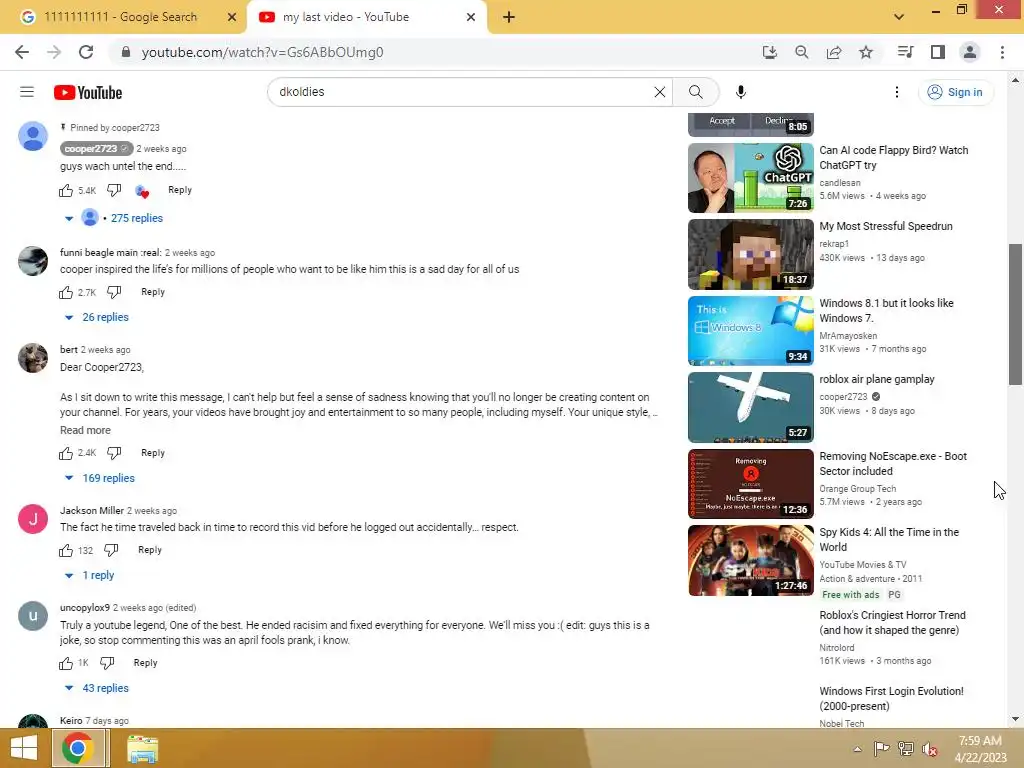The height and width of the screenshot is (768, 1024).
Task: Reply to uncopylox9's comment
Action: pos(145,663)
